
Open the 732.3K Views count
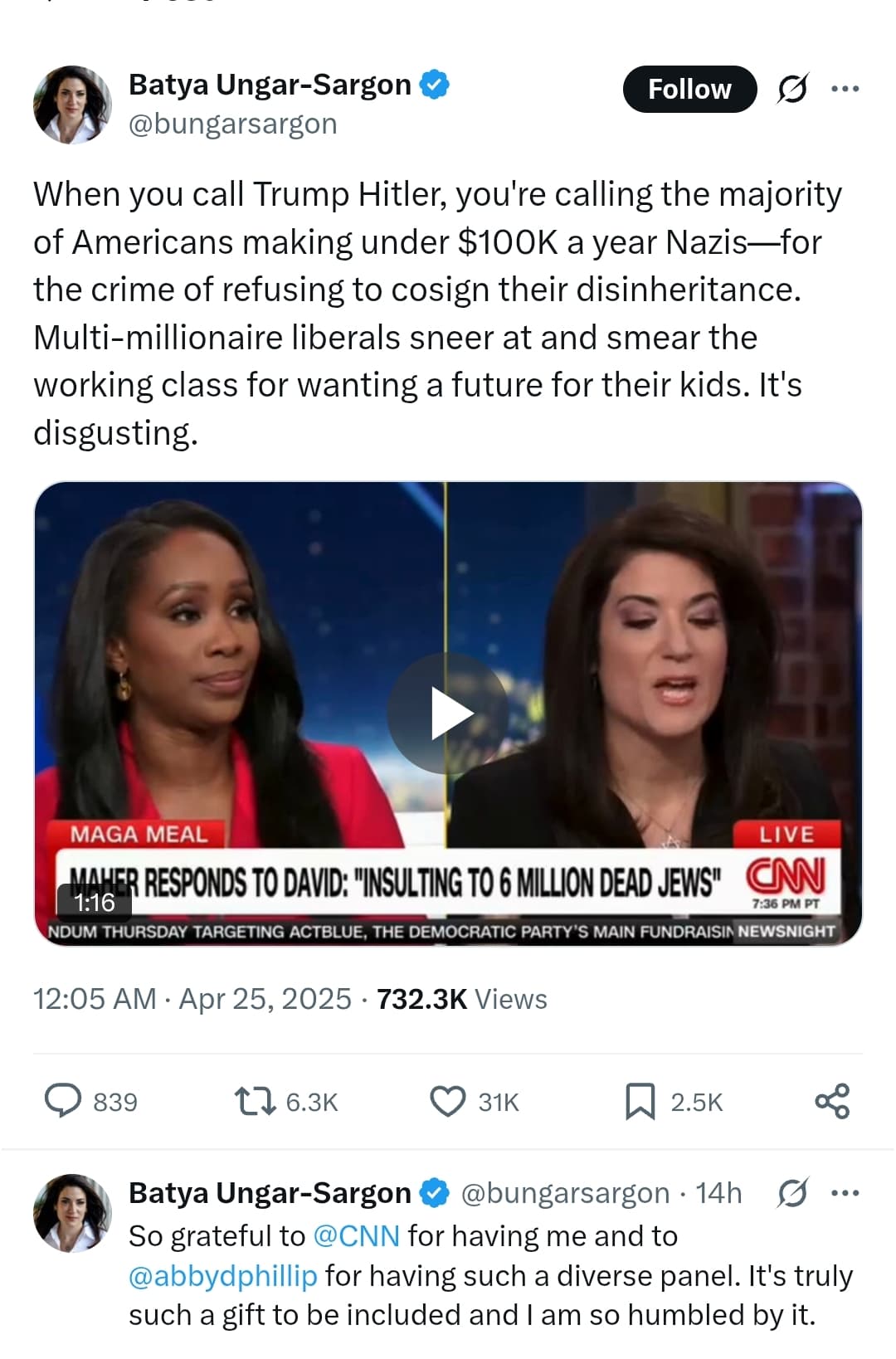(x=462, y=999)
